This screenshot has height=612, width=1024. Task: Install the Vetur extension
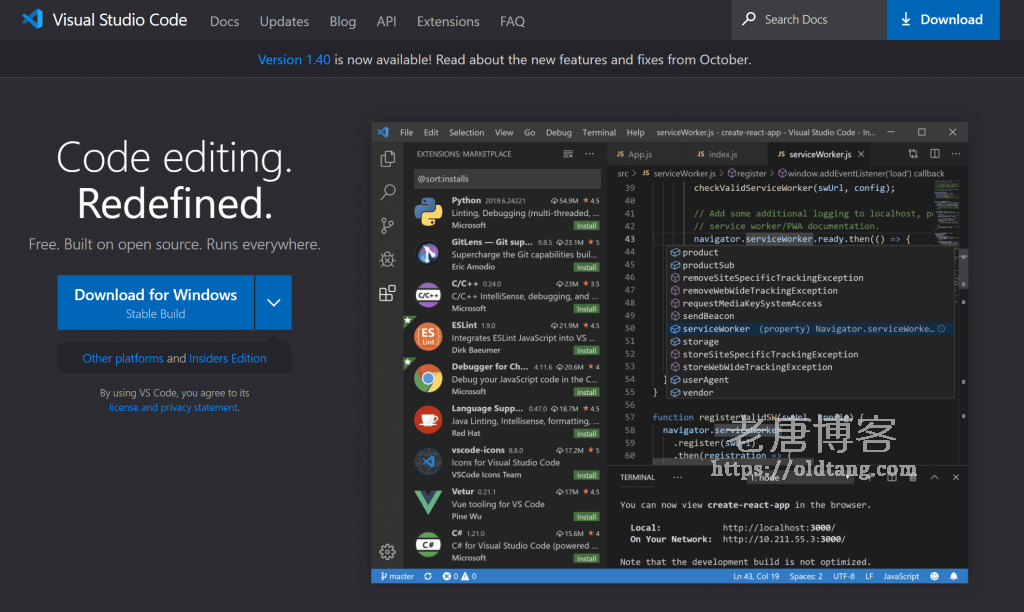[x=586, y=517]
